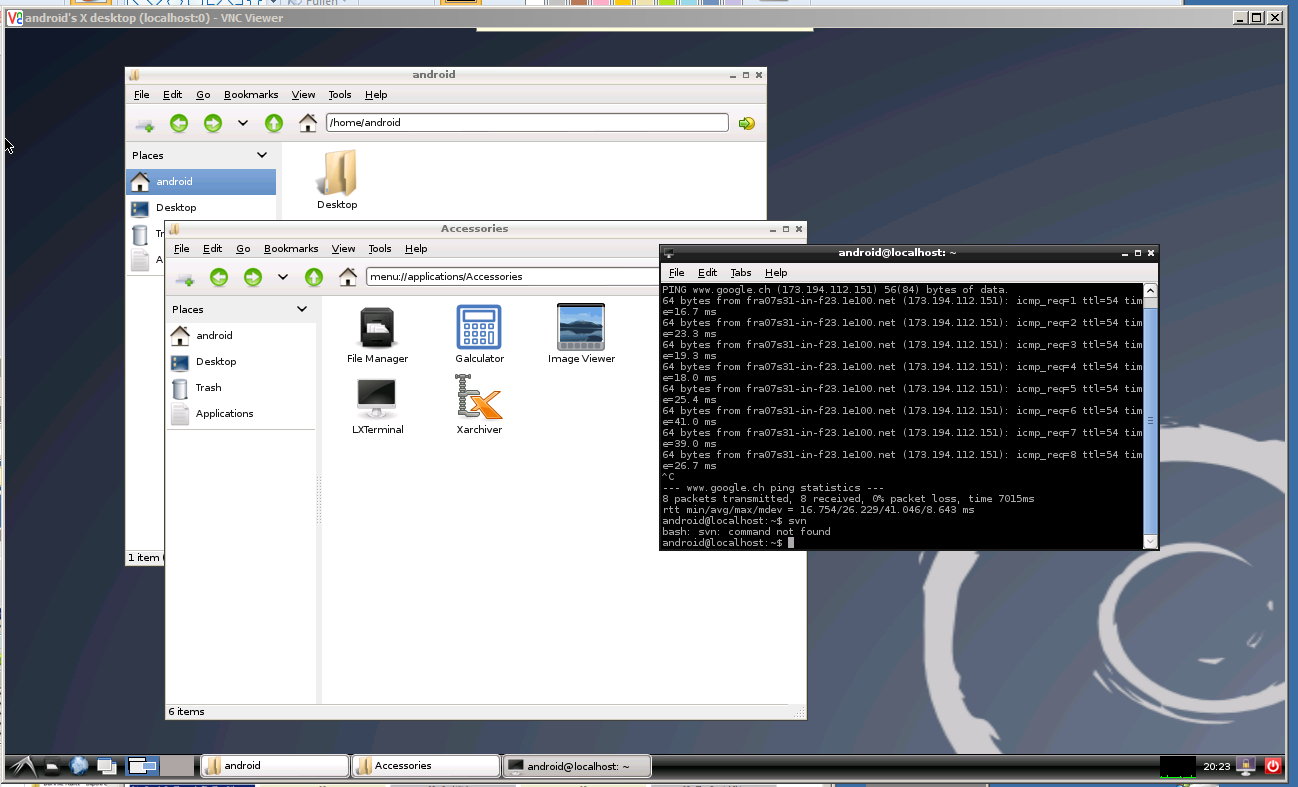Click the /home/android path field
Screen dimensions: 1298x787
click(527, 123)
